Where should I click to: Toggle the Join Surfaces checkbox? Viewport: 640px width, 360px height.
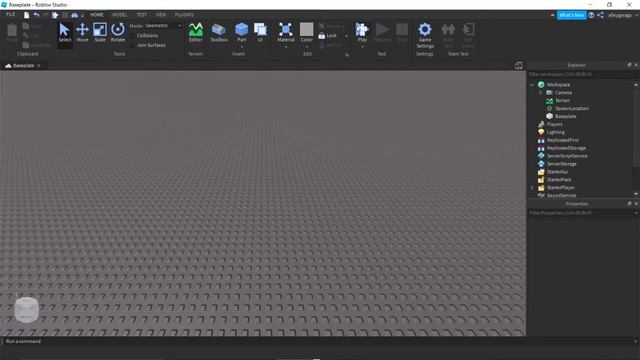coord(132,45)
